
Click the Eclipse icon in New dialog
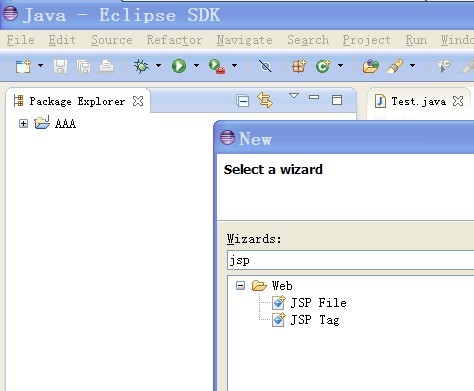[227, 137]
